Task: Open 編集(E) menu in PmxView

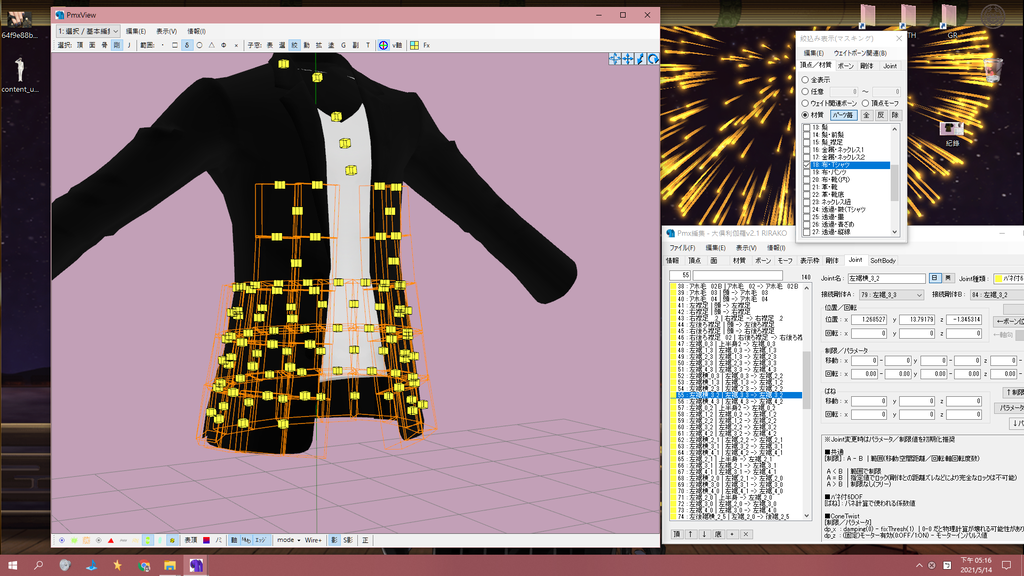Action: click(136, 31)
